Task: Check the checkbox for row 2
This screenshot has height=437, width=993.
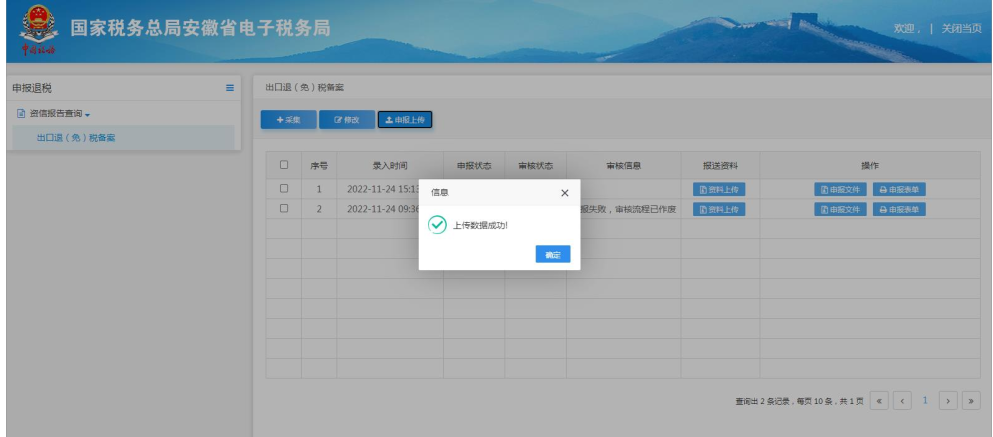Action: (284, 208)
